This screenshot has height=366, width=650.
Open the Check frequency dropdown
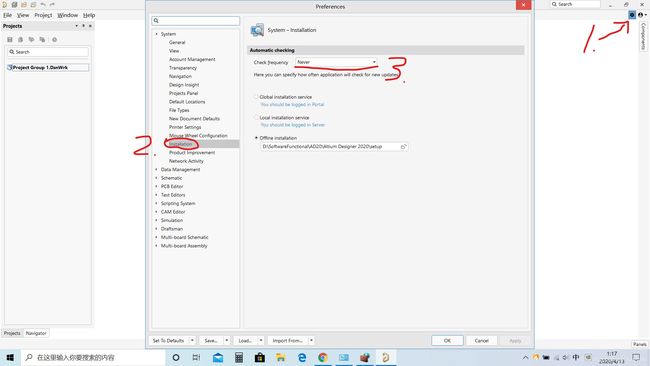pyautogui.click(x=336, y=62)
